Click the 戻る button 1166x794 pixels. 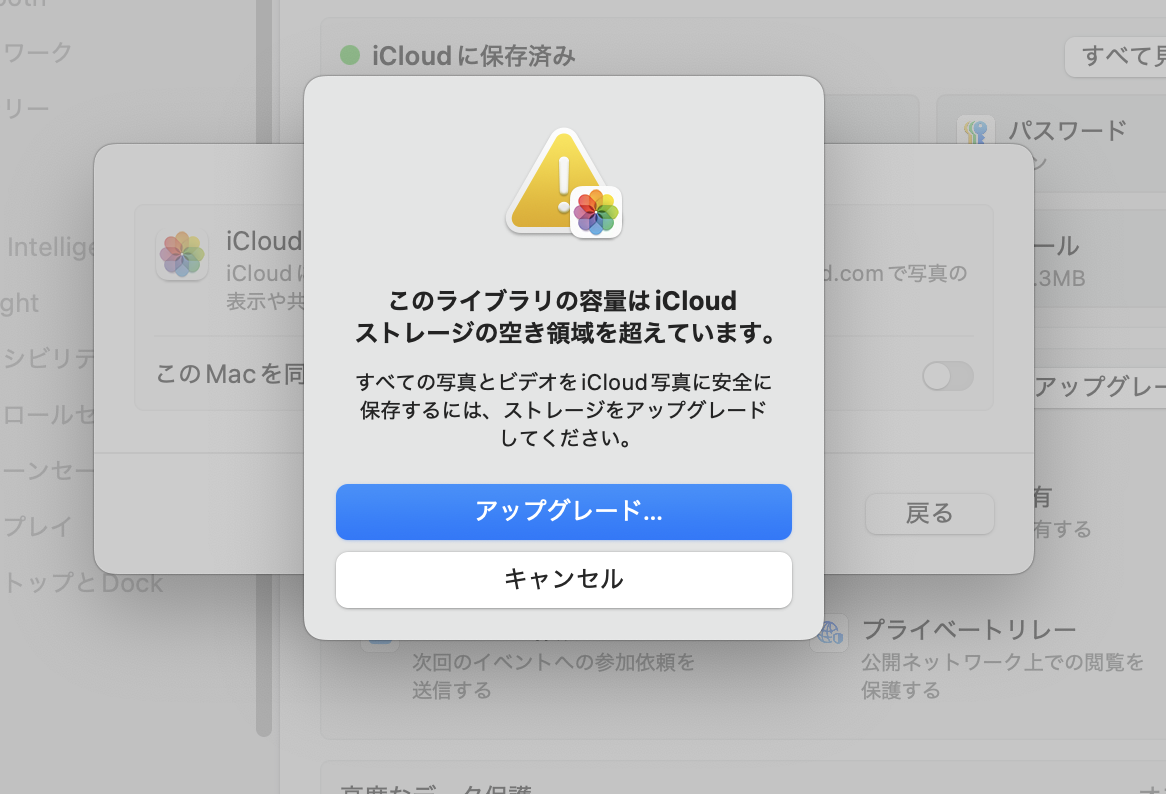pos(929,513)
